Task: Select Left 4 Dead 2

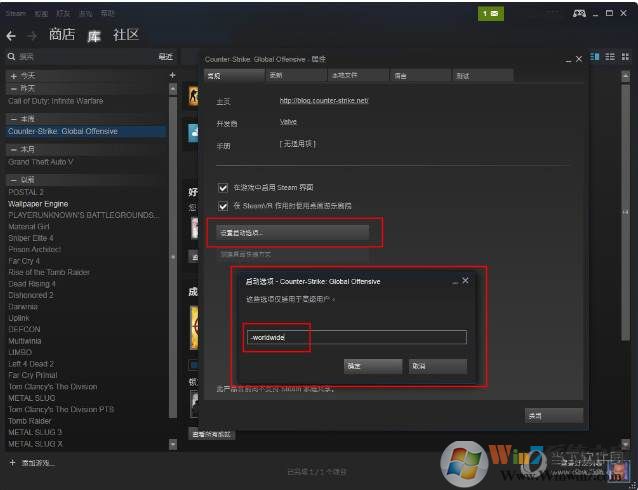Action: (x=31, y=364)
